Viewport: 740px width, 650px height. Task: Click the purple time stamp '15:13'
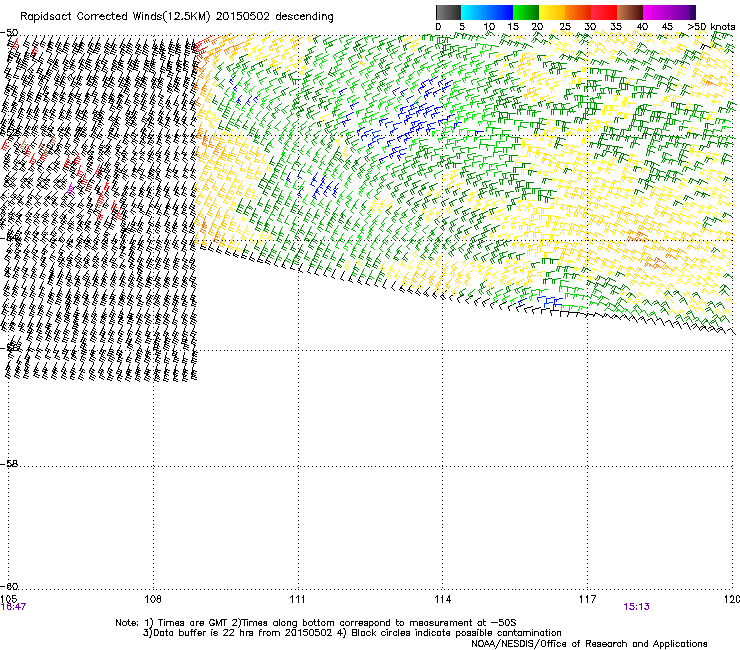636,607
